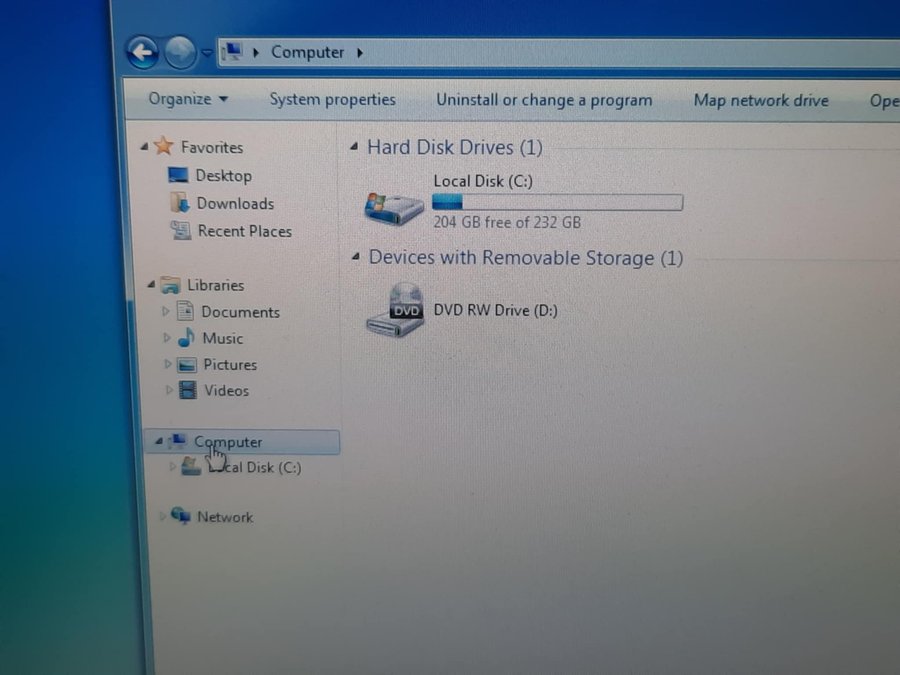Click the Forward navigation arrow button
The image size is (900, 675).
point(180,53)
